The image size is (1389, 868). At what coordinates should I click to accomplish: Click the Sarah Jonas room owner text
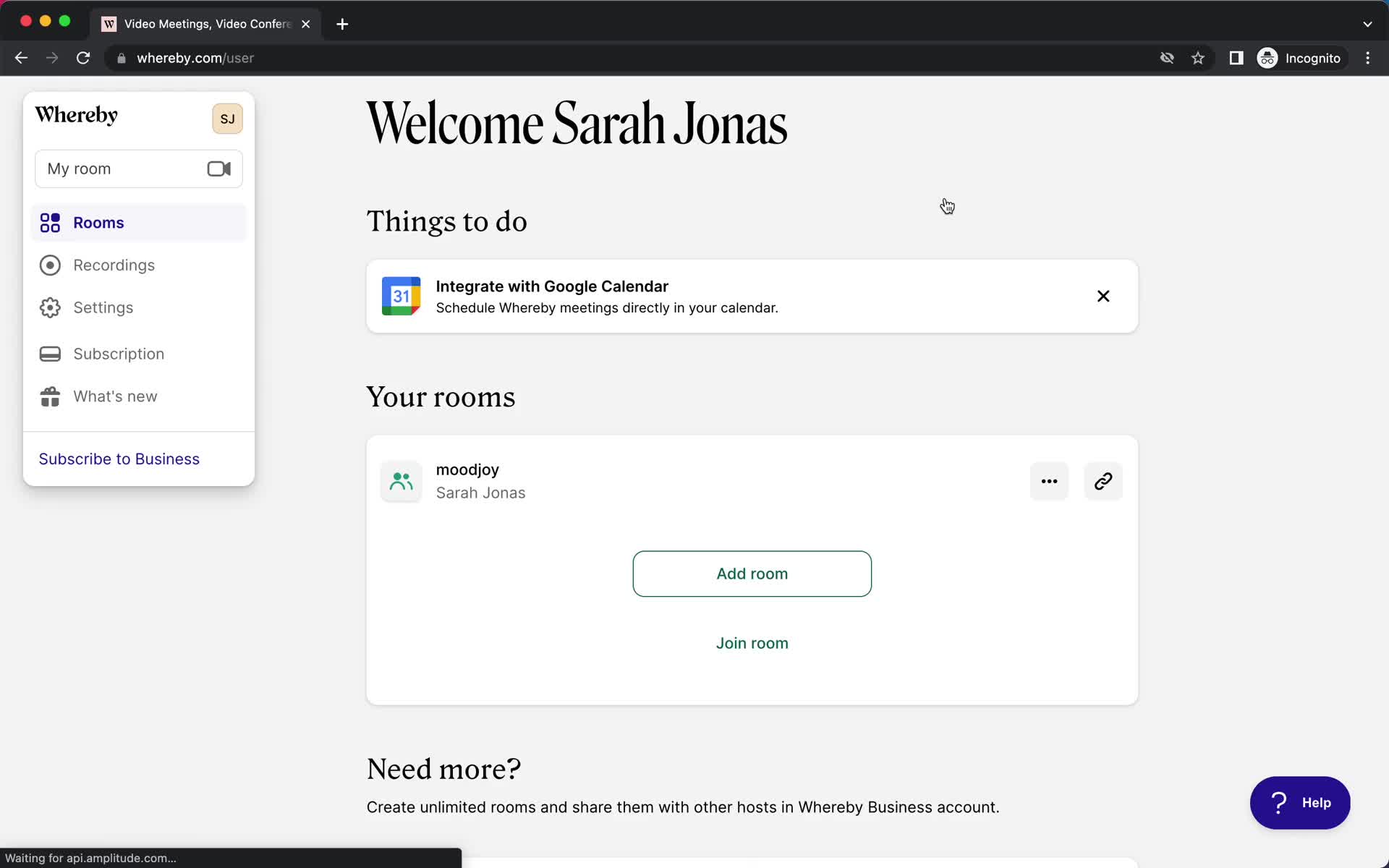480,493
